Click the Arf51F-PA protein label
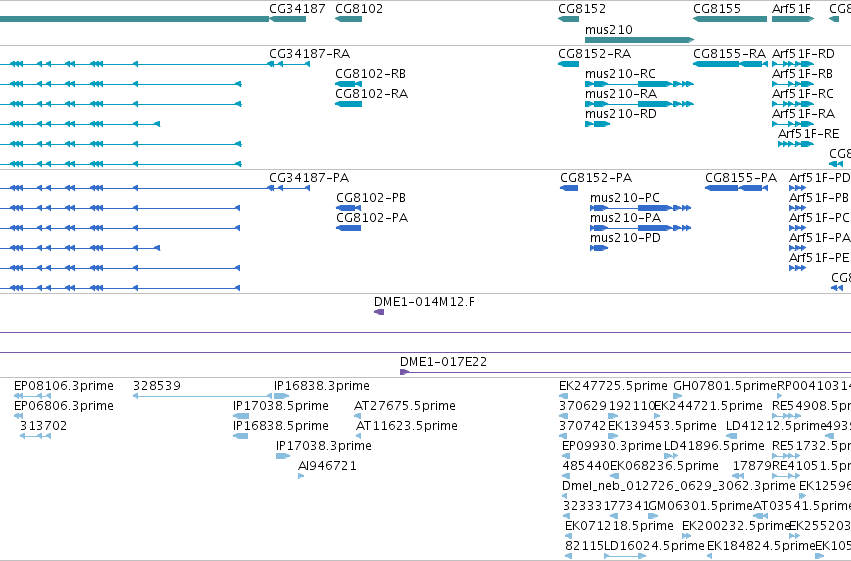Screen dimensions: 851x561 tap(819, 238)
